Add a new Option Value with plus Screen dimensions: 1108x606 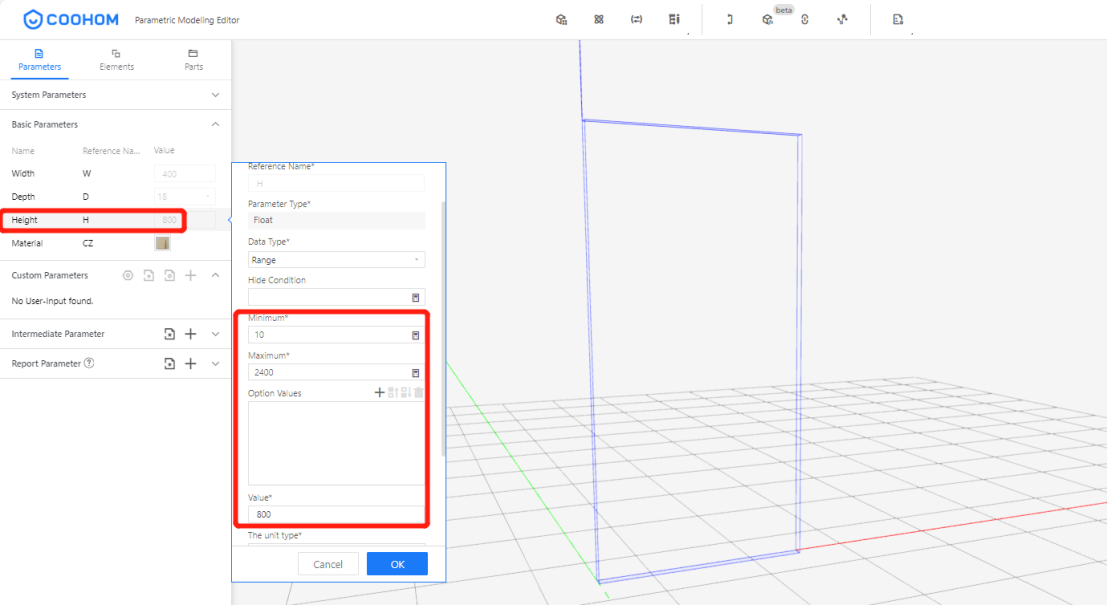coord(379,393)
